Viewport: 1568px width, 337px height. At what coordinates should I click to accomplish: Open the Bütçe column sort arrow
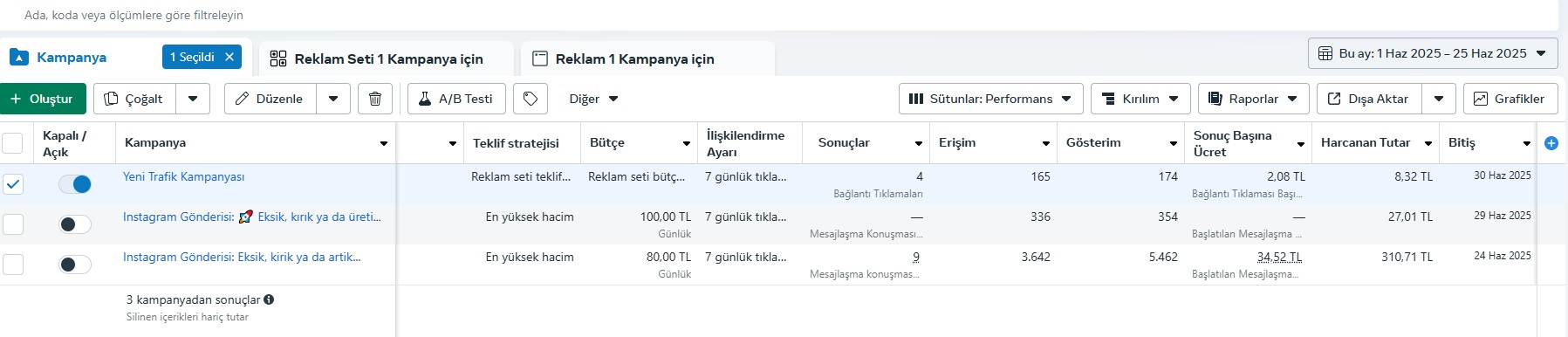tap(687, 143)
